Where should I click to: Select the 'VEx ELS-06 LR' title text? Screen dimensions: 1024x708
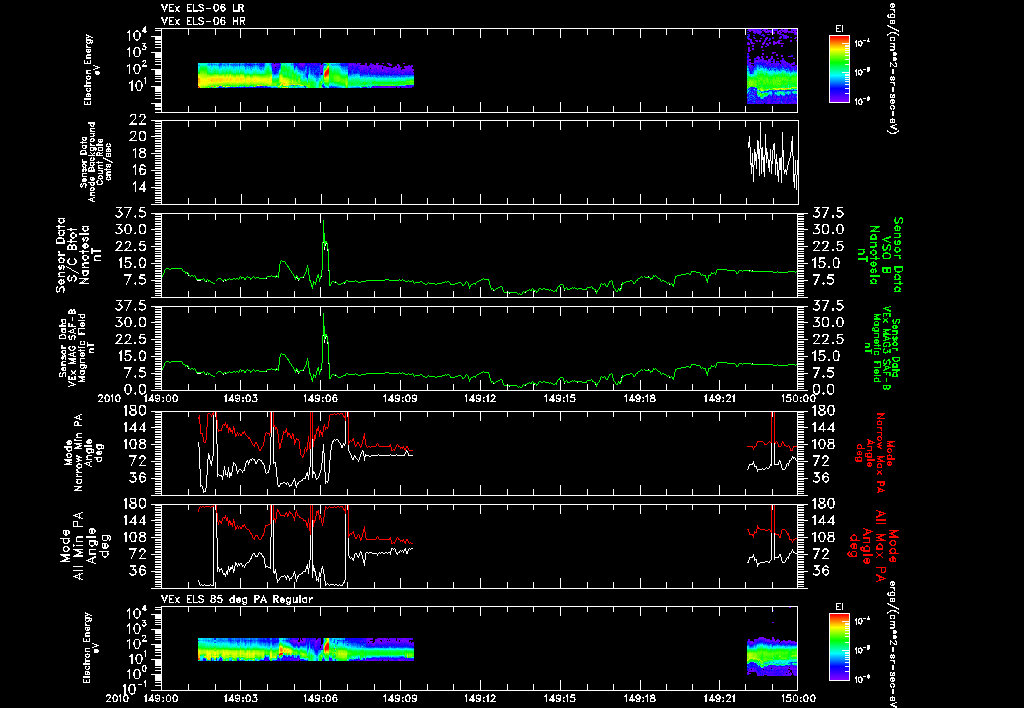click(x=203, y=8)
